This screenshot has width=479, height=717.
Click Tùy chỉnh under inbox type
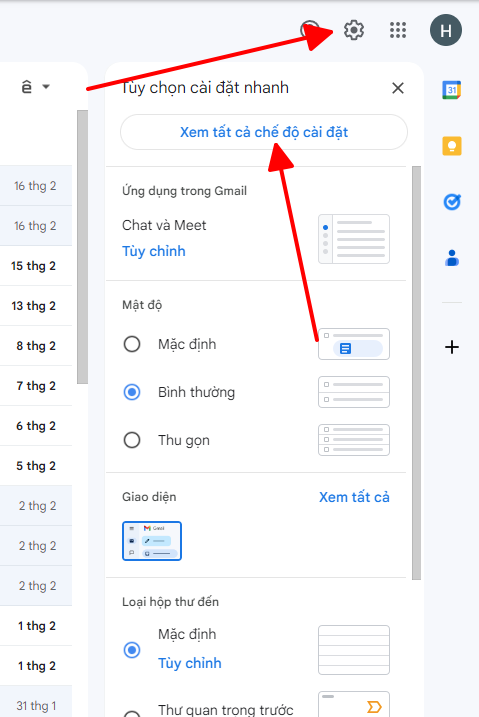click(190, 663)
